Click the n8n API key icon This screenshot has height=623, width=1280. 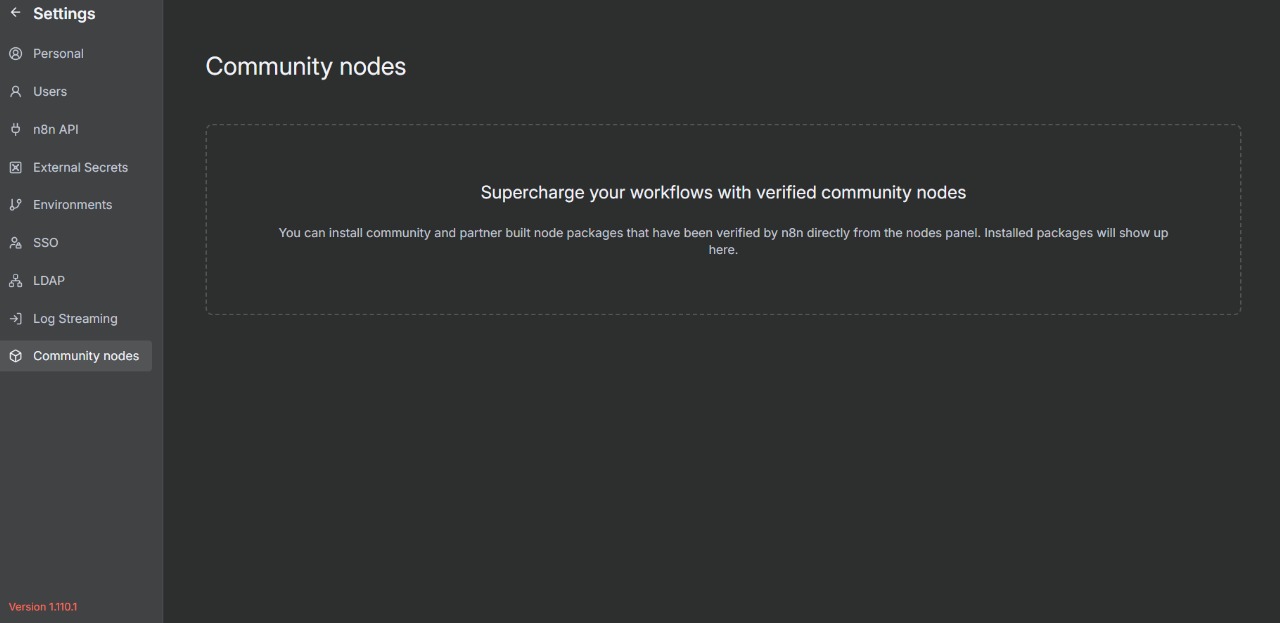[x=15, y=129]
